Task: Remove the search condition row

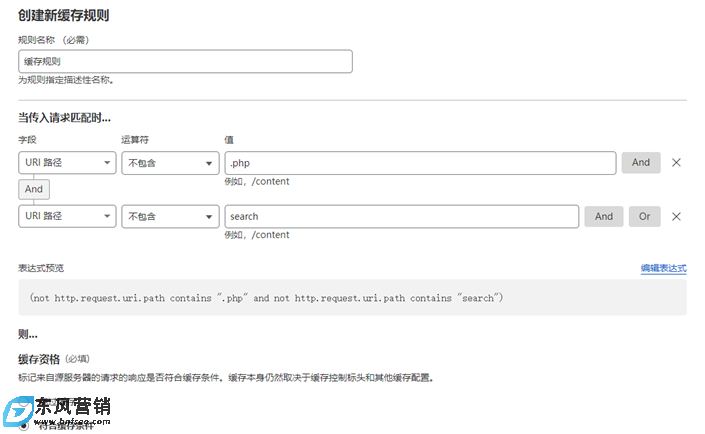Action: click(x=676, y=217)
